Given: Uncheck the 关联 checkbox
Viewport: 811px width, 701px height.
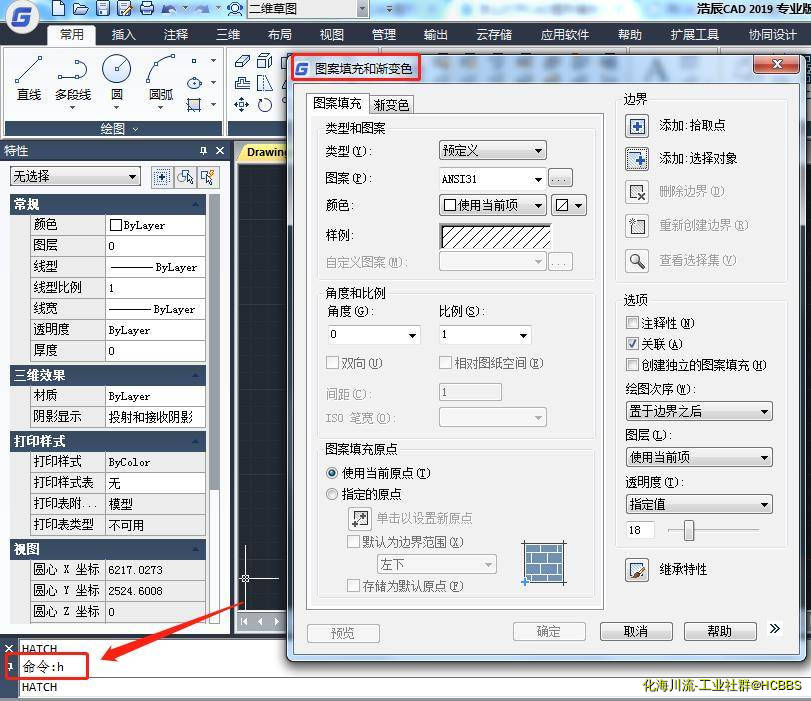Looking at the screenshot, I should tap(632, 344).
